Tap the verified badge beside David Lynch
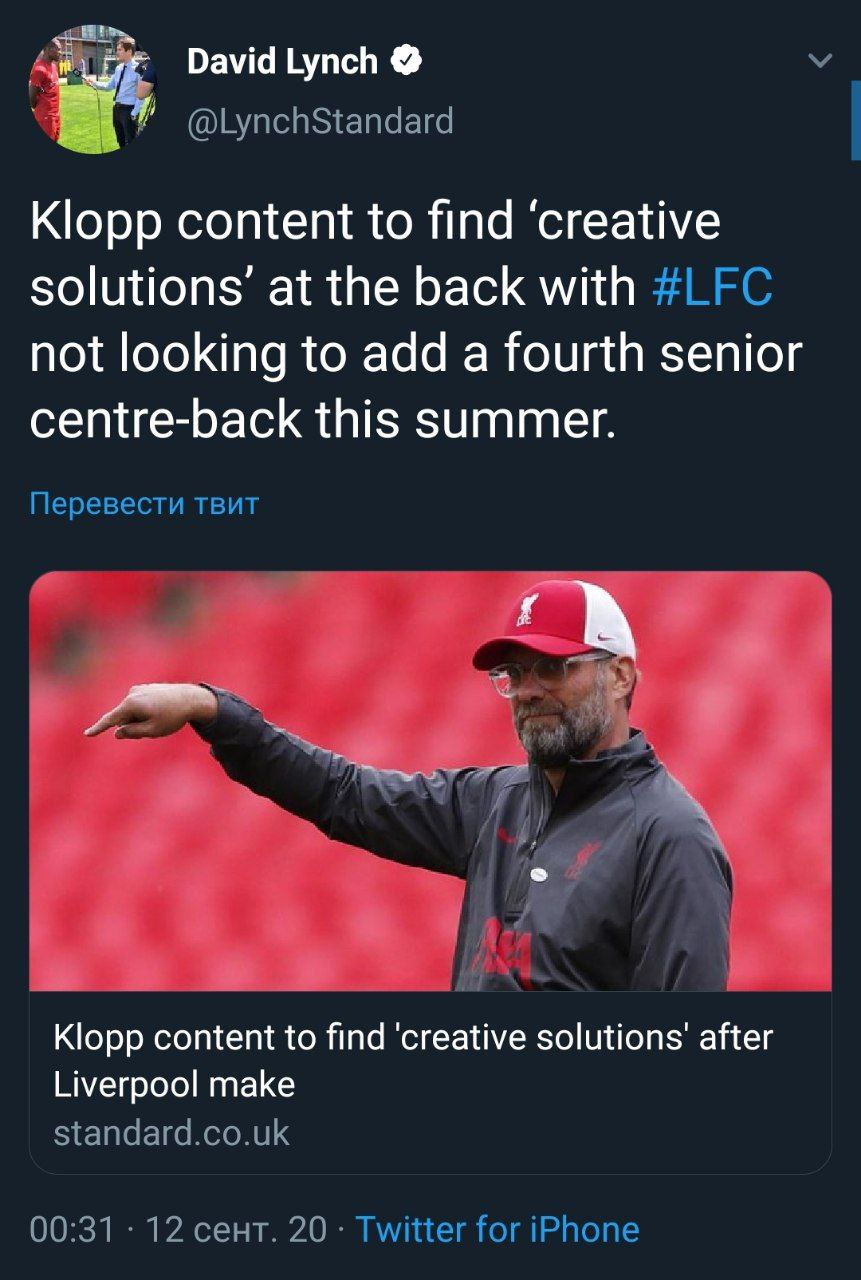 point(406,62)
